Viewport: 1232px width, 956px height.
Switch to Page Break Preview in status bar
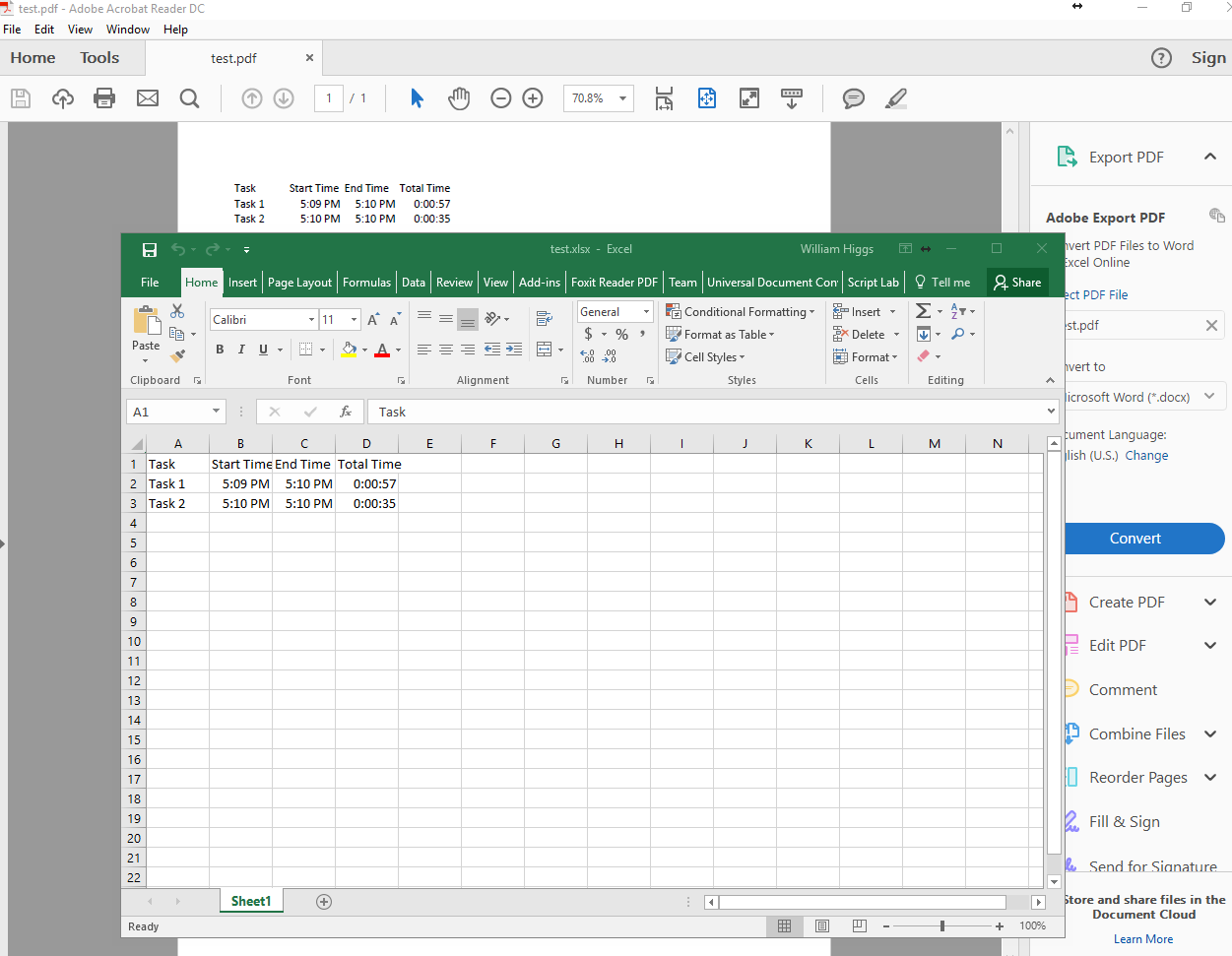860,926
